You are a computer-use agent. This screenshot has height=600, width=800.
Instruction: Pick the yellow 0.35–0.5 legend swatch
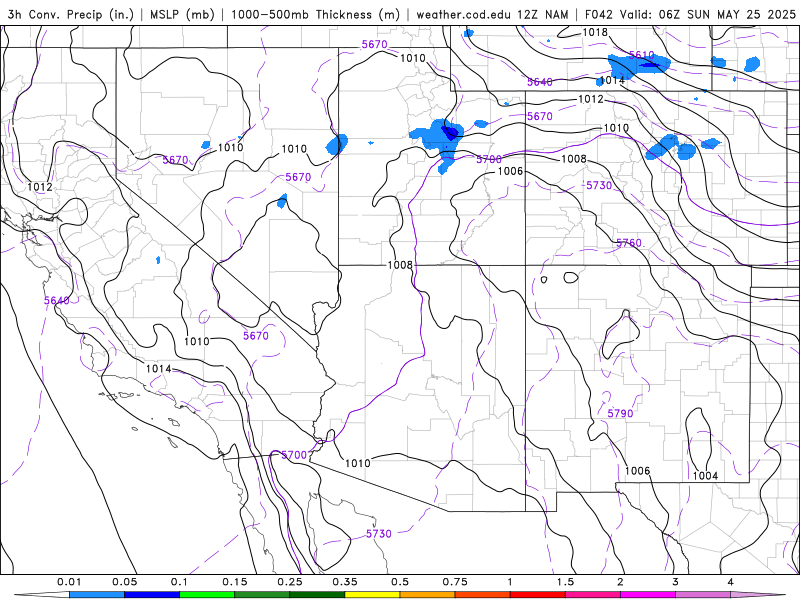[x=372, y=595]
